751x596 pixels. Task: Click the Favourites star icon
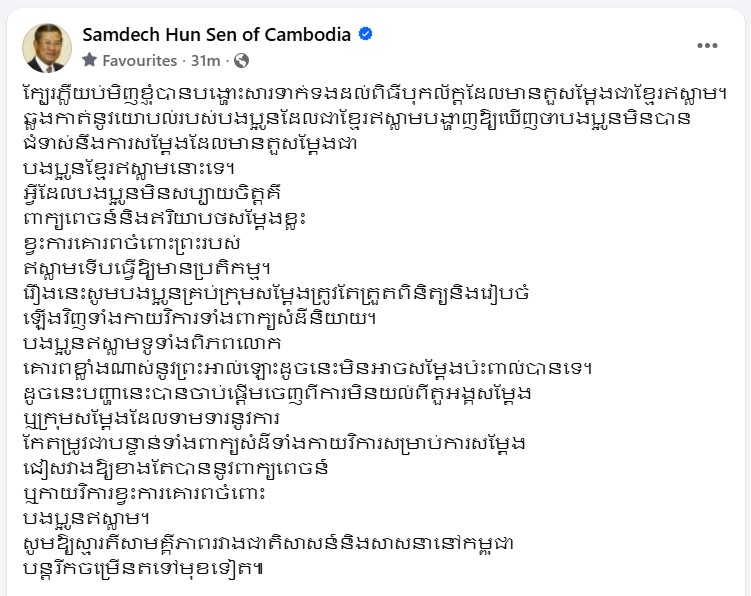pos(90,61)
